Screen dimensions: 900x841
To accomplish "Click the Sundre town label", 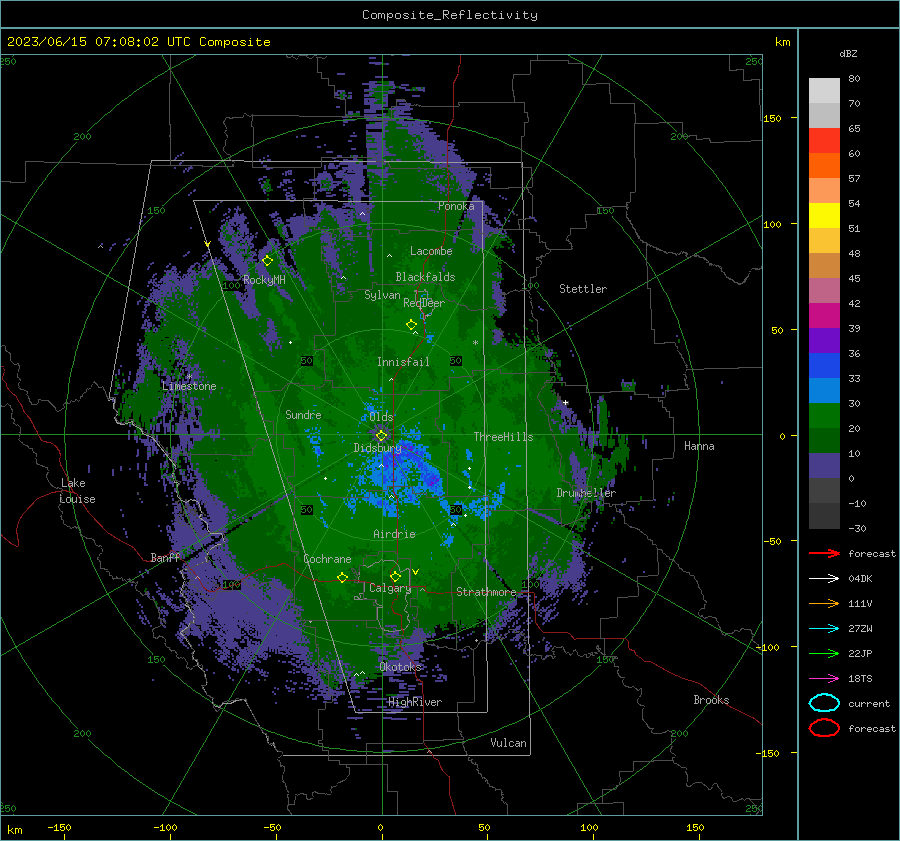I will click(x=303, y=415).
